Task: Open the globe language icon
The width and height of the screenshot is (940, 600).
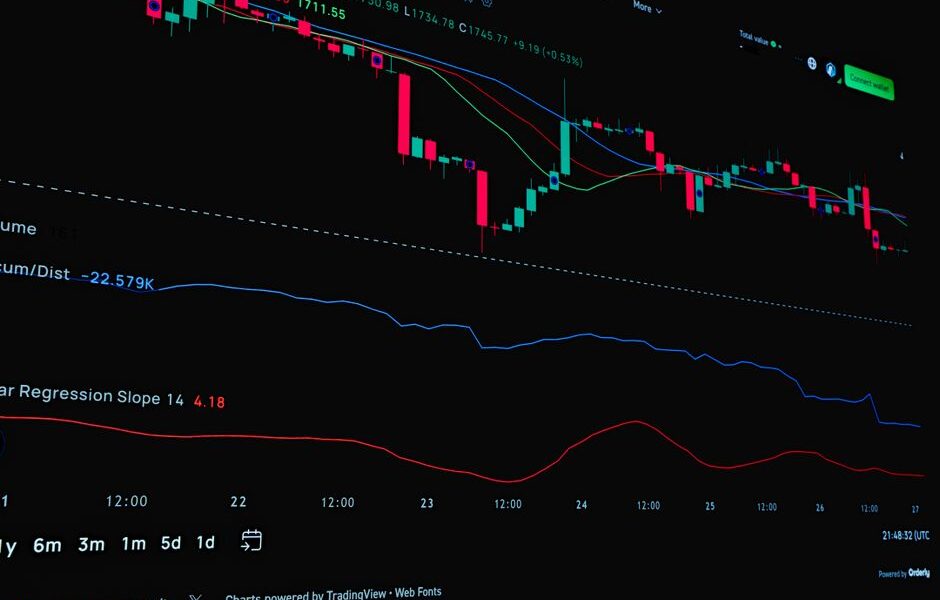Action: [812, 63]
